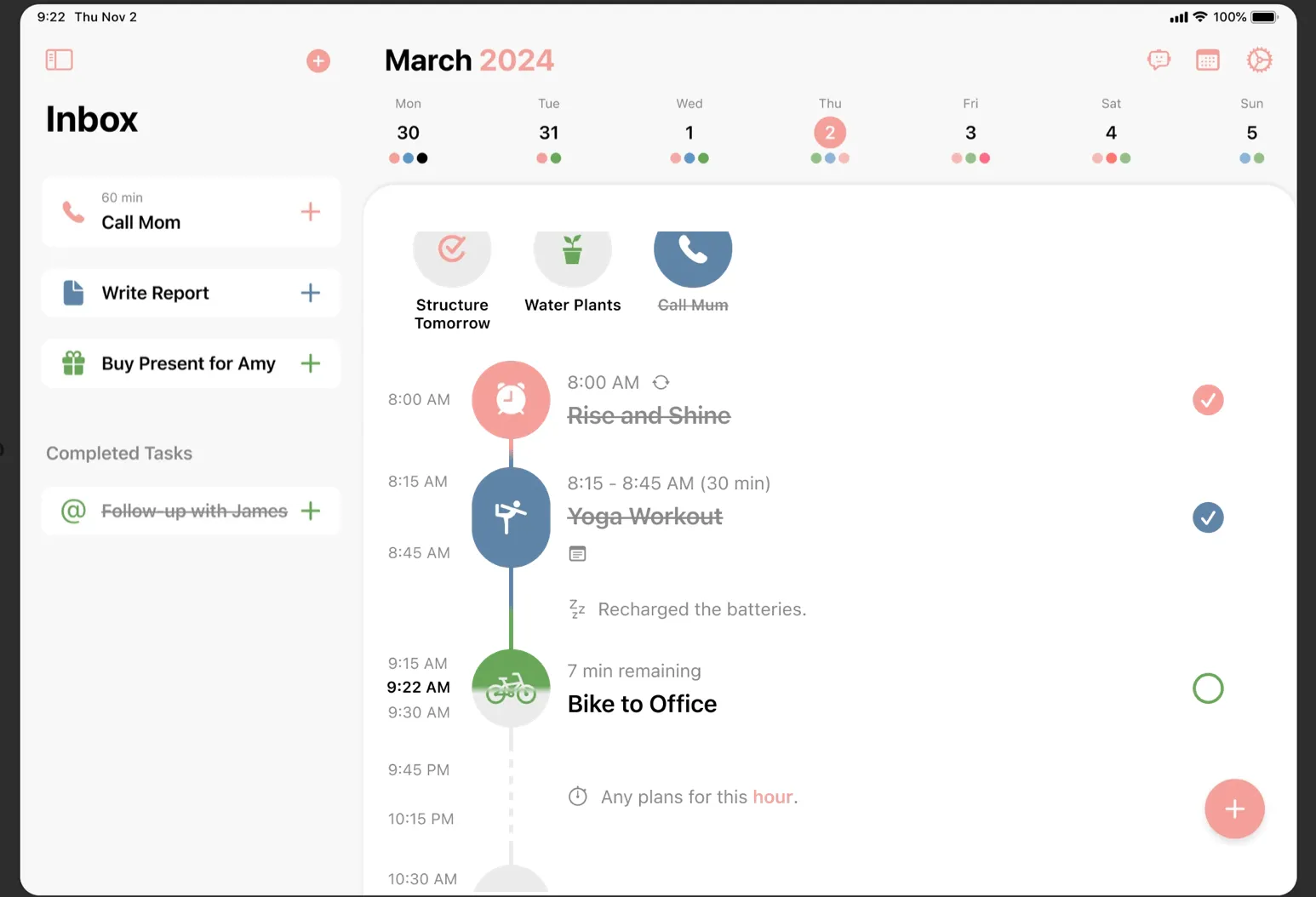
Task: Open the Bike to Office task title
Action: pos(643,704)
